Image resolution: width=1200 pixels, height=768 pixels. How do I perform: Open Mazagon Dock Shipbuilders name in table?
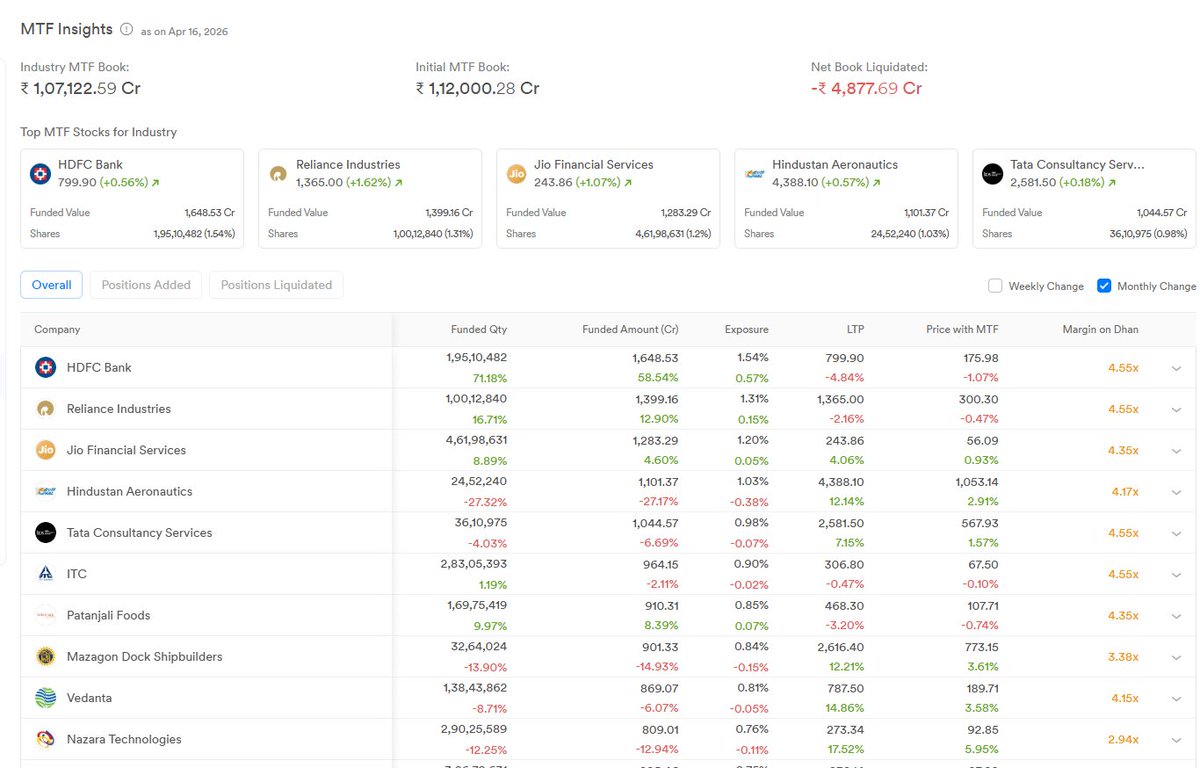tap(145, 657)
